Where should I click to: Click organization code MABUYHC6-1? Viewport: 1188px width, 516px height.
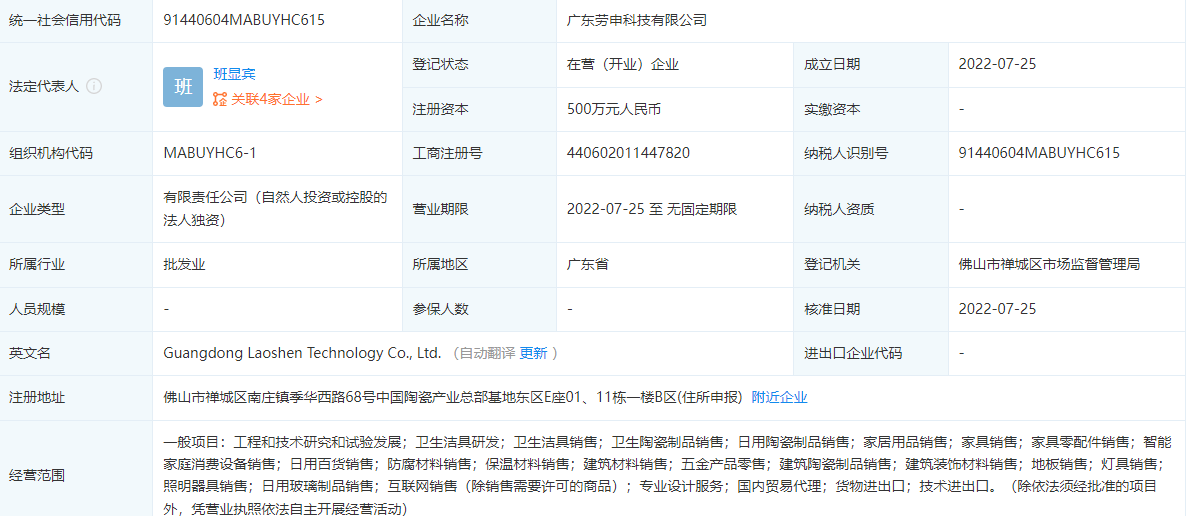210,153
